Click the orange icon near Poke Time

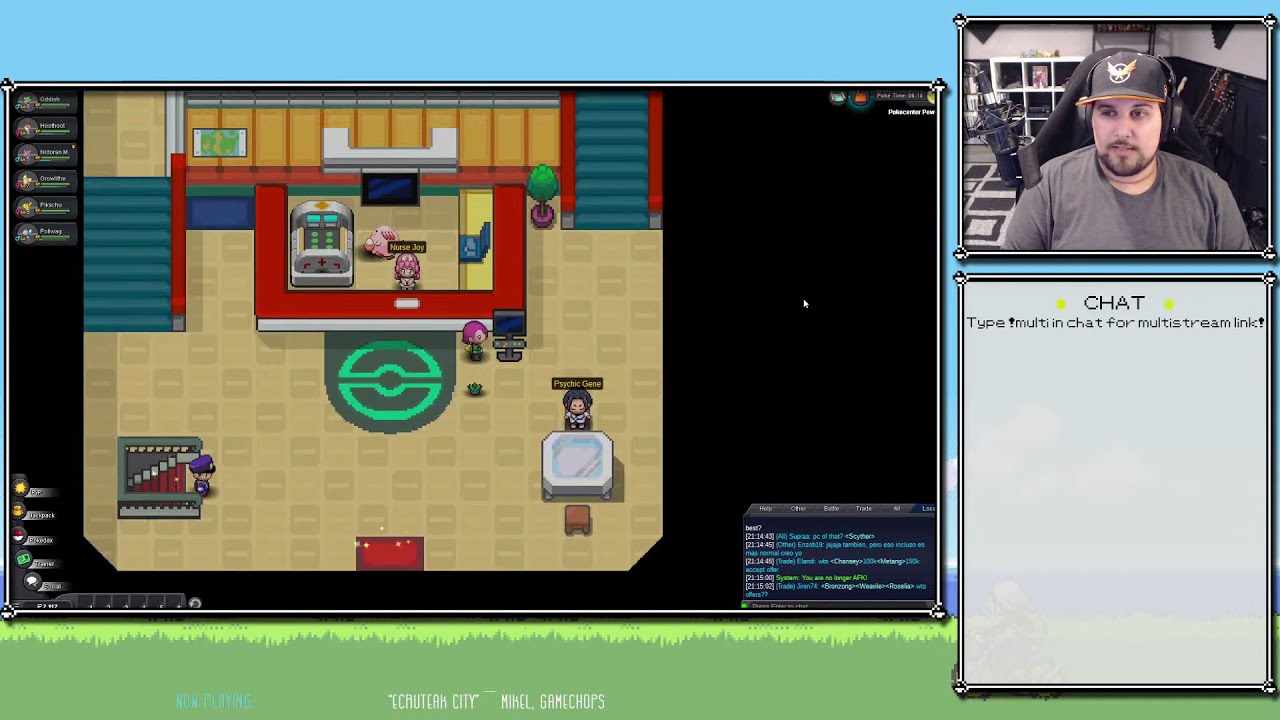point(861,98)
